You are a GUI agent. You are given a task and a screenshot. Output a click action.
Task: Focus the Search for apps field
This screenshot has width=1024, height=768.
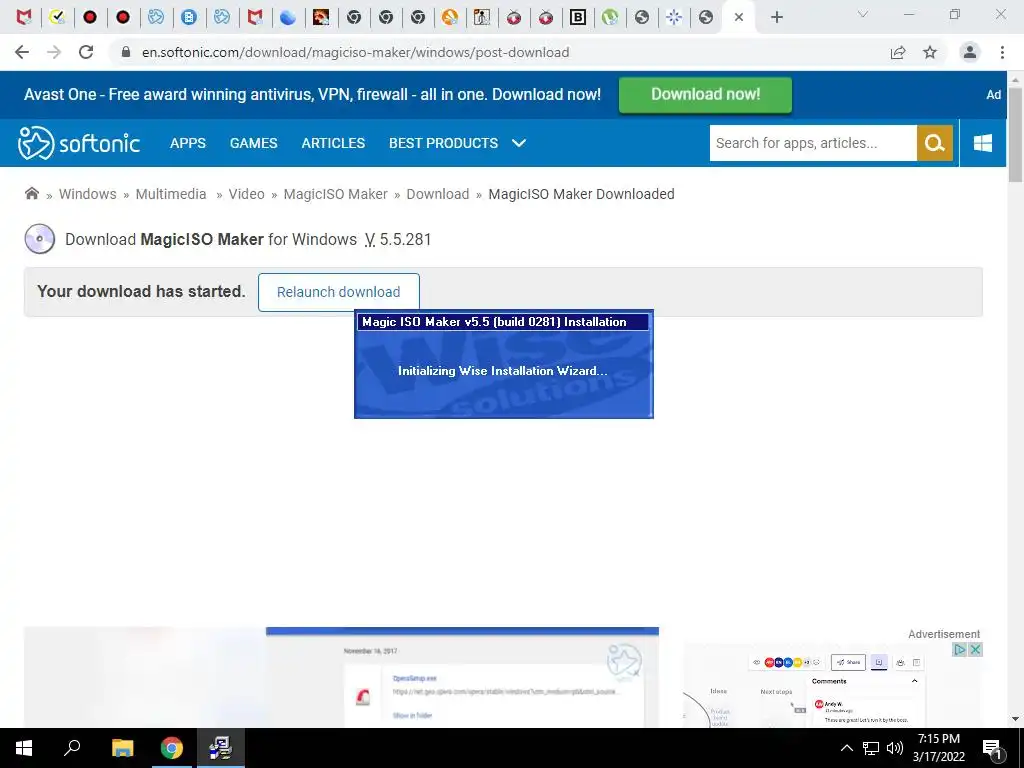(813, 143)
